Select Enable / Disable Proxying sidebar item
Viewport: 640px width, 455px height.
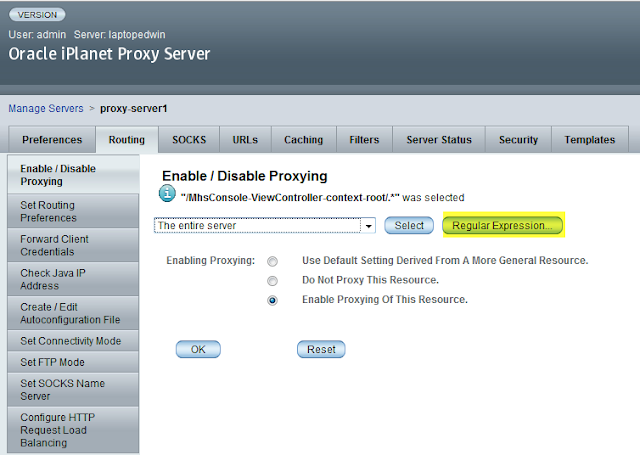click(73, 175)
